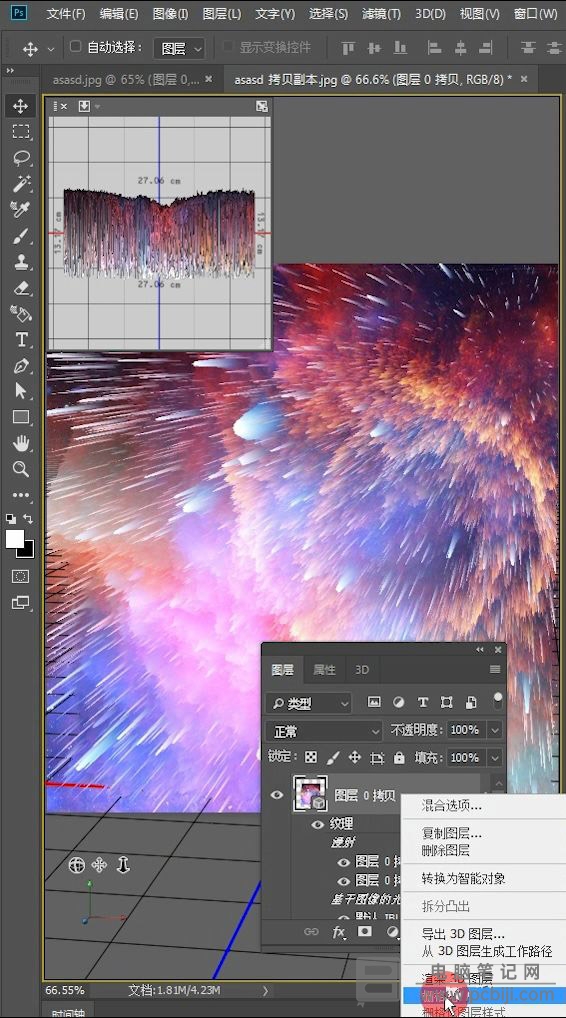Open the 正常 blend mode dropdown
Viewport: 566px width, 1018px height.
coord(324,731)
